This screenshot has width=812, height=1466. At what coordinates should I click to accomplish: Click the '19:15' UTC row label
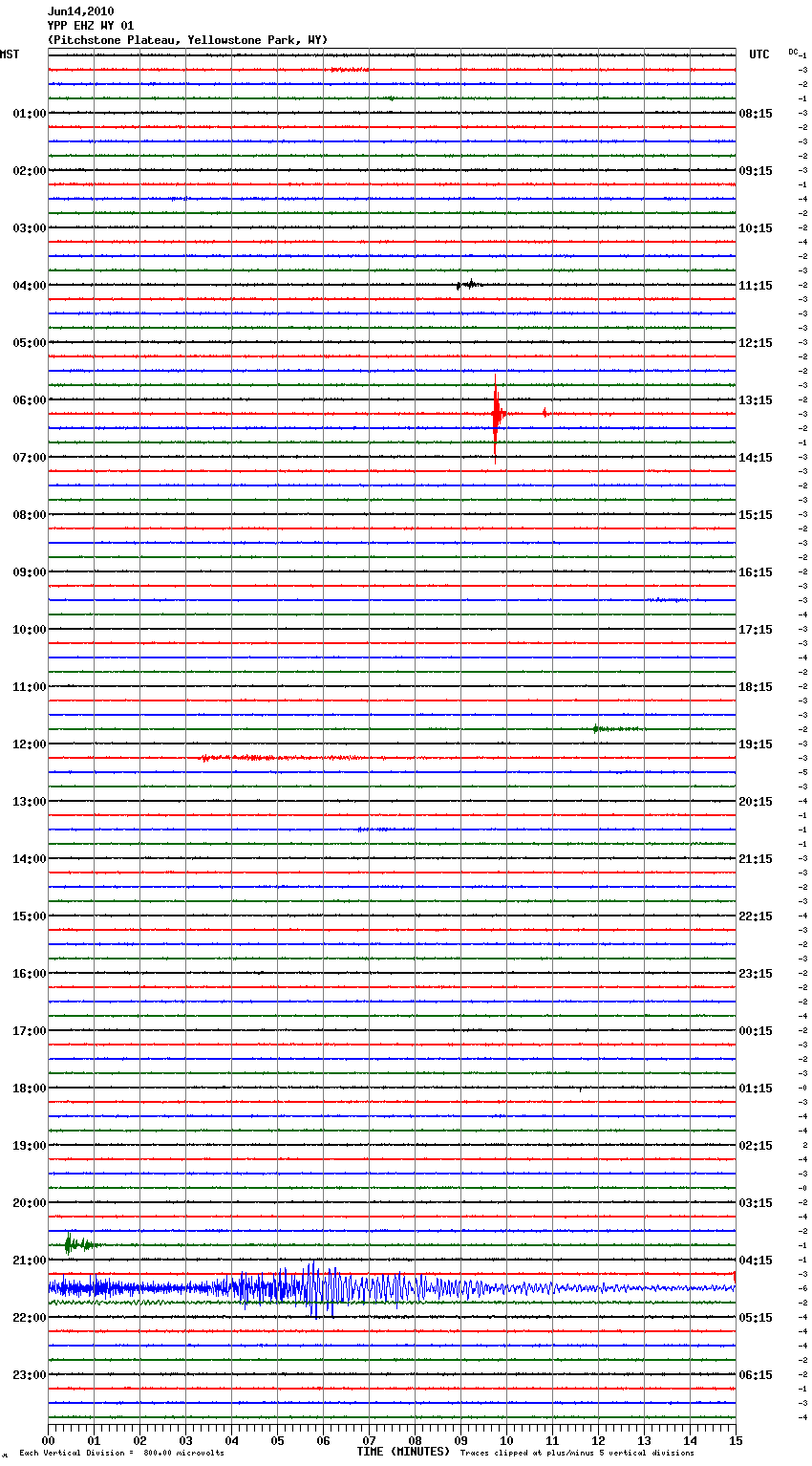(x=756, y=744)
